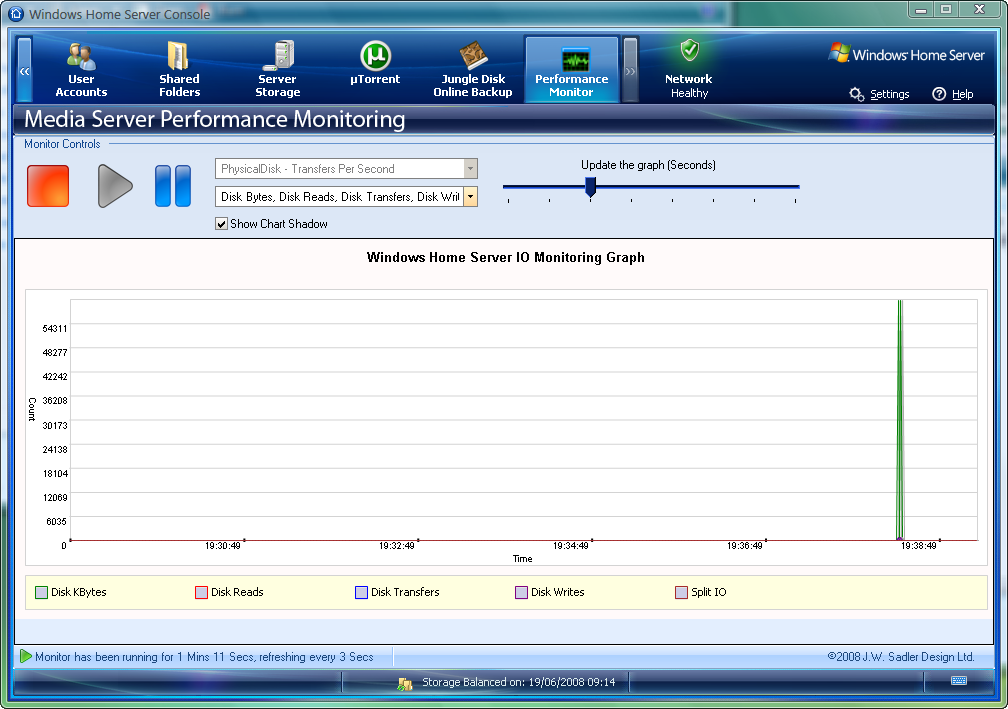Viewport: 1008px width, 709px height.
Task: Select the Performance Monitor tab
Action: click(572, 69)
